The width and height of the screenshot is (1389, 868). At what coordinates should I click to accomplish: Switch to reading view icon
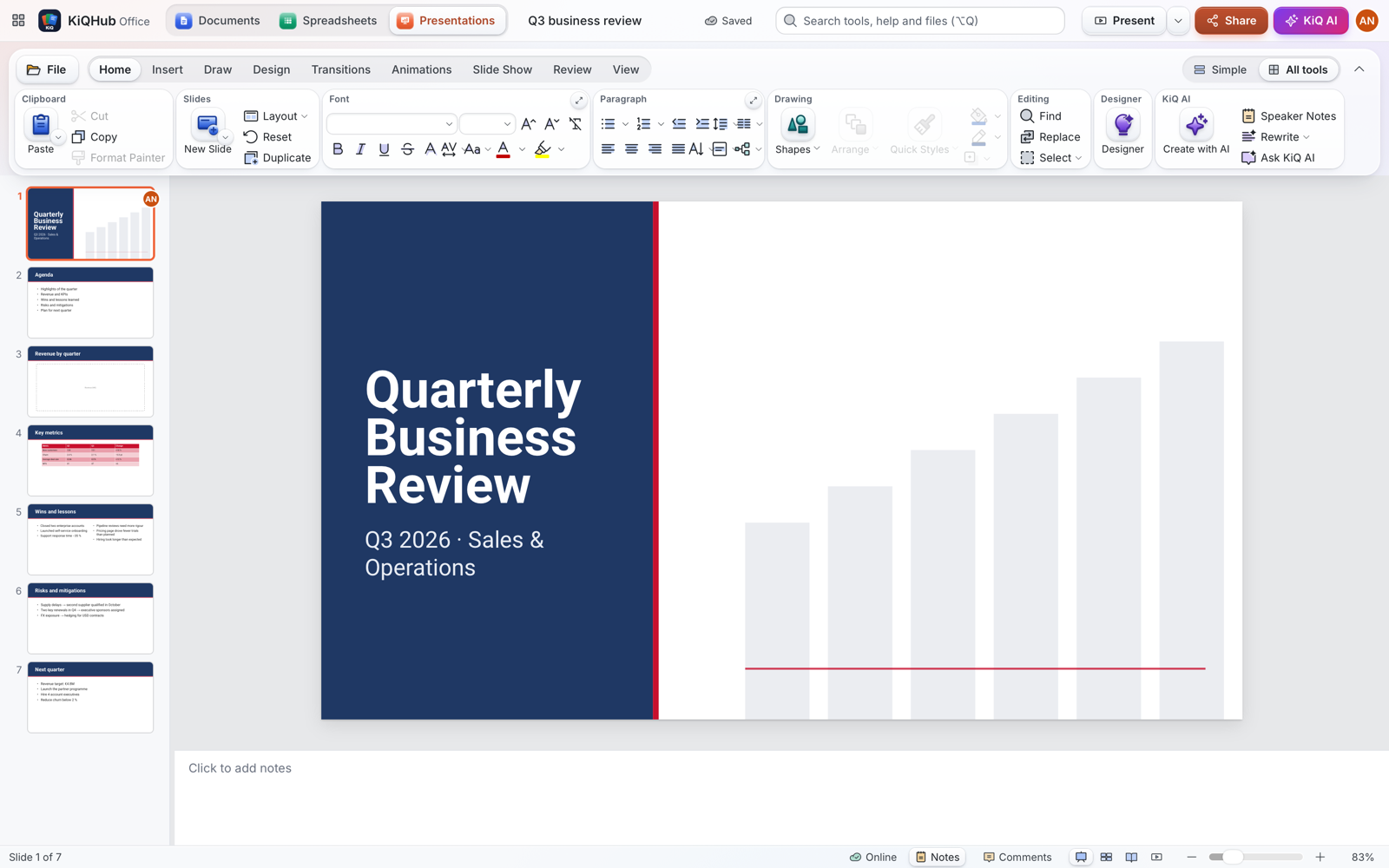click(x=1131, y=857)
